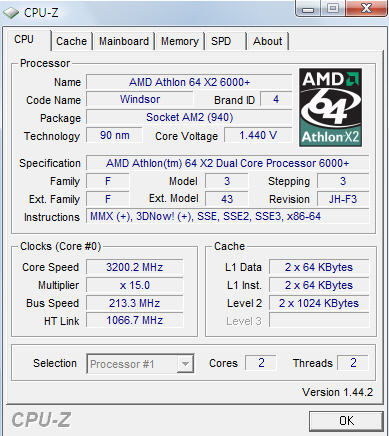Open the Processor #1 selection dropdown arrow

click(185, 364)
